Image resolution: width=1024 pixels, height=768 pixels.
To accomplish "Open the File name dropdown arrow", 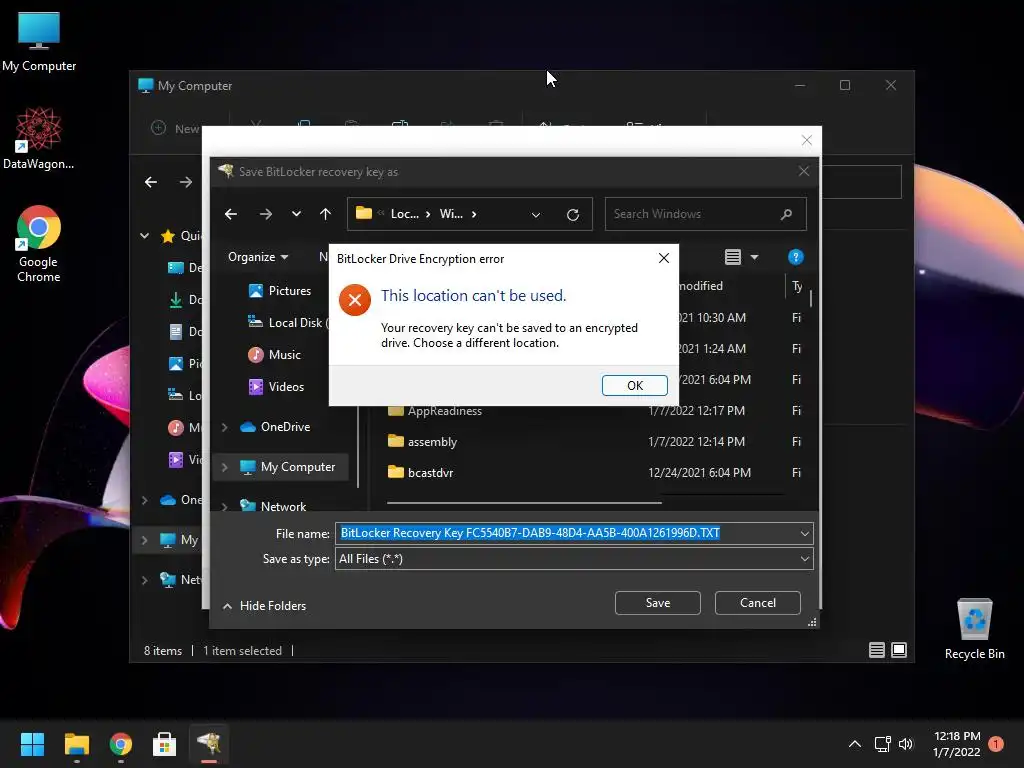I will tap(805, 534).
